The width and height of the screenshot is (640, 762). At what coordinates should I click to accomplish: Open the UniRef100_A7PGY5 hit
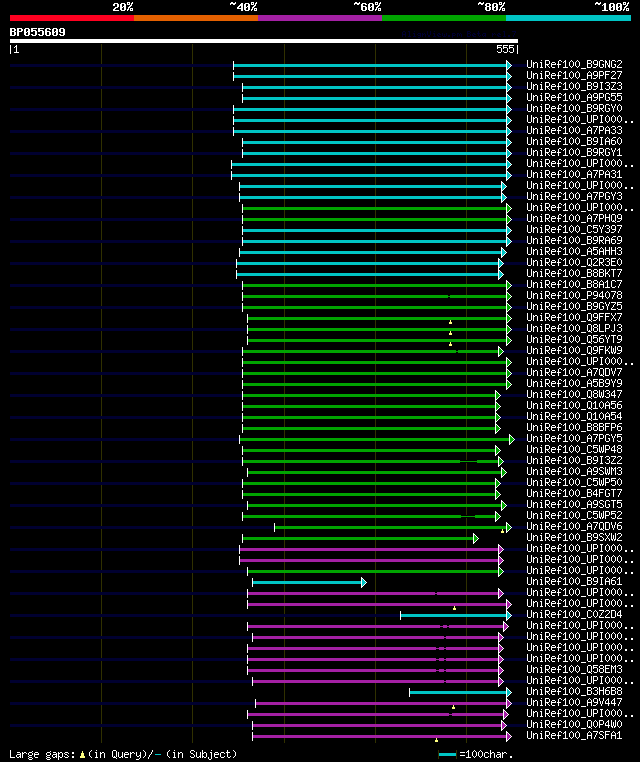coord(574,438)
